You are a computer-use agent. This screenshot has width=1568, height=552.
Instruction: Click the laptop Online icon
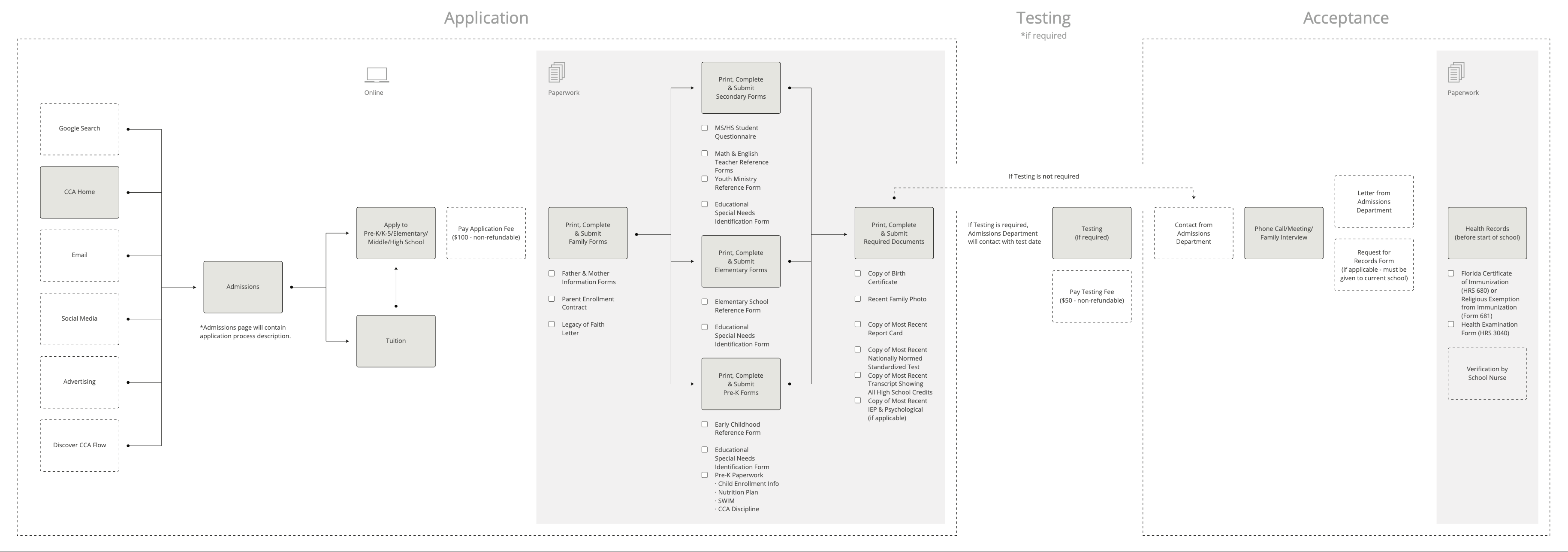click(376, 75)
